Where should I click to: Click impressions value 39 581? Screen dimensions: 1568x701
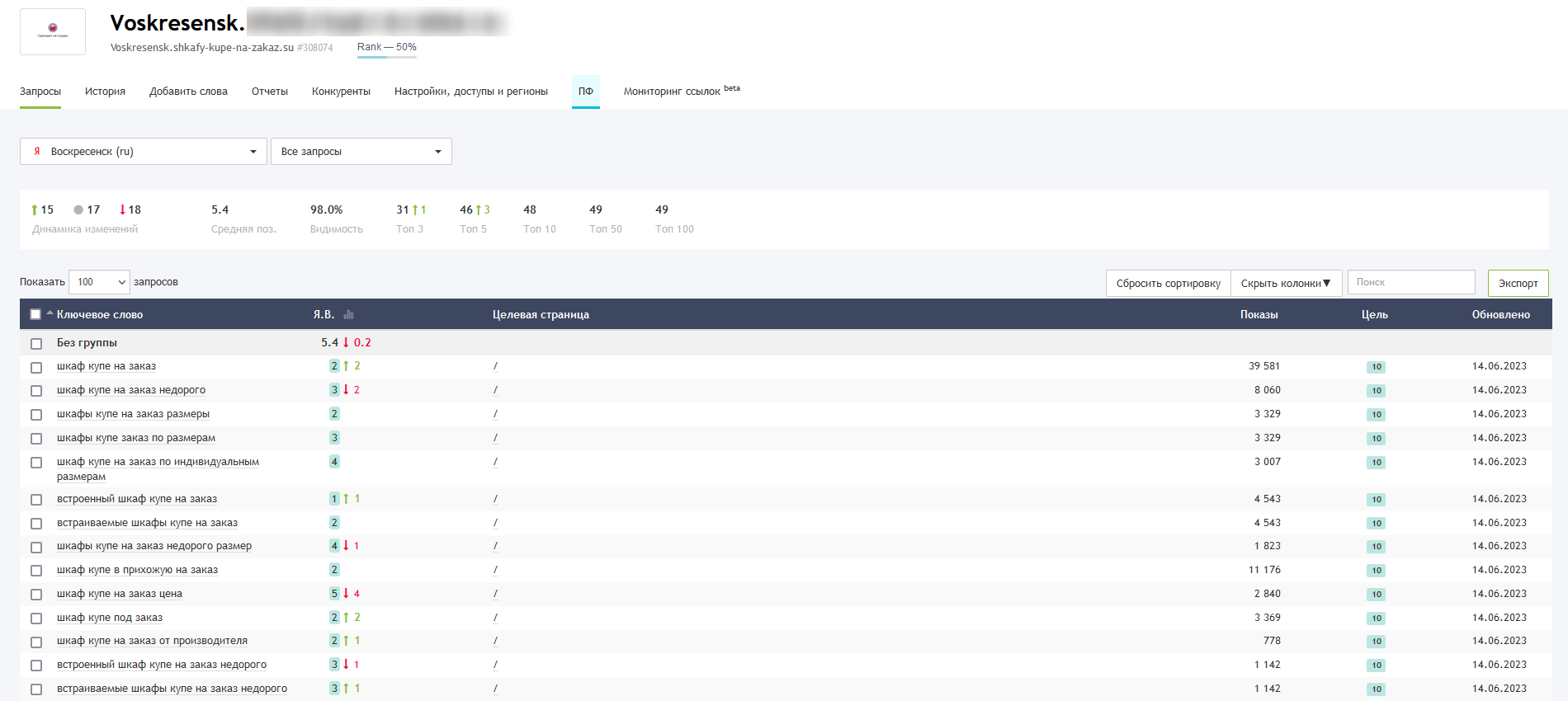pyautogui.click(x=1264, y=366)
